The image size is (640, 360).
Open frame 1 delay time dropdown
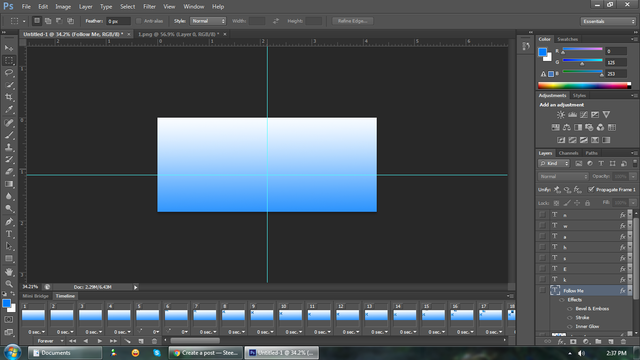[36, 332]
